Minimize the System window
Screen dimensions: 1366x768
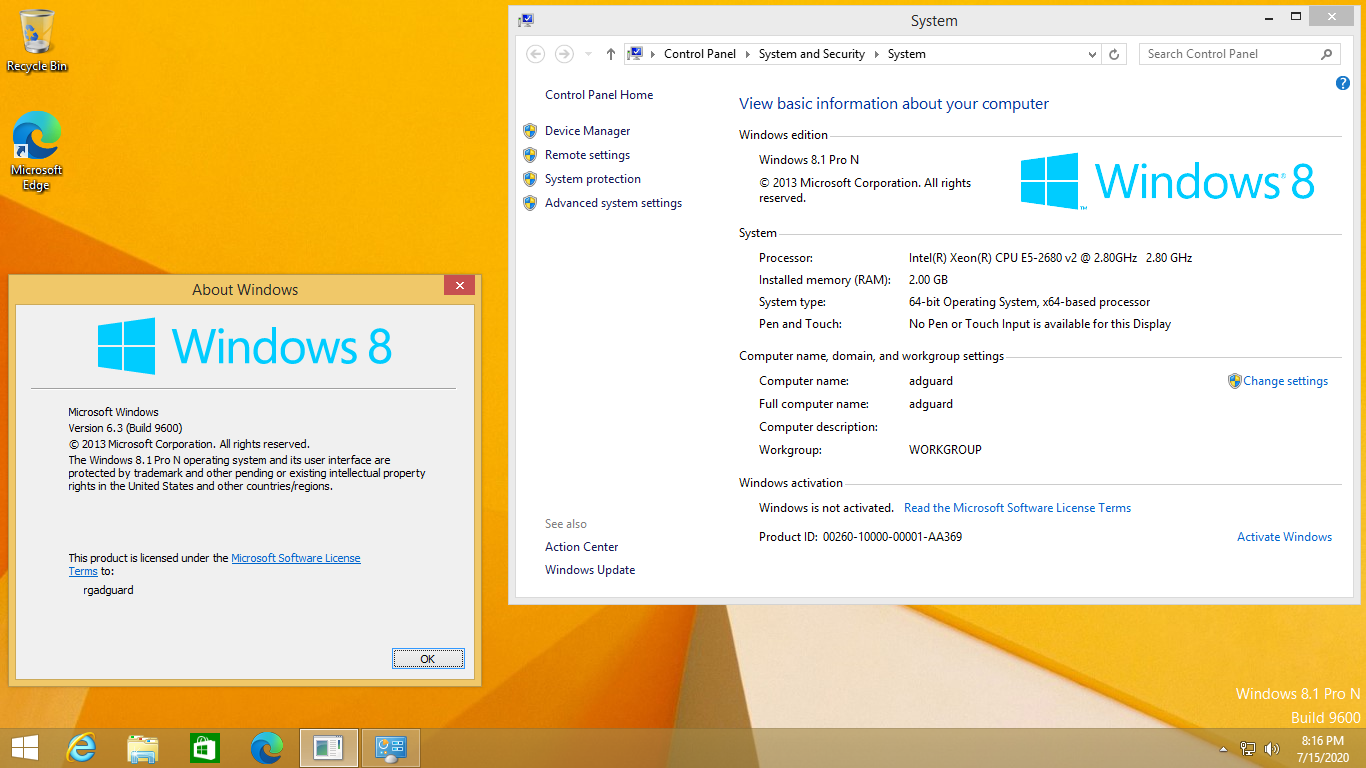click(x=1269, y=17)
